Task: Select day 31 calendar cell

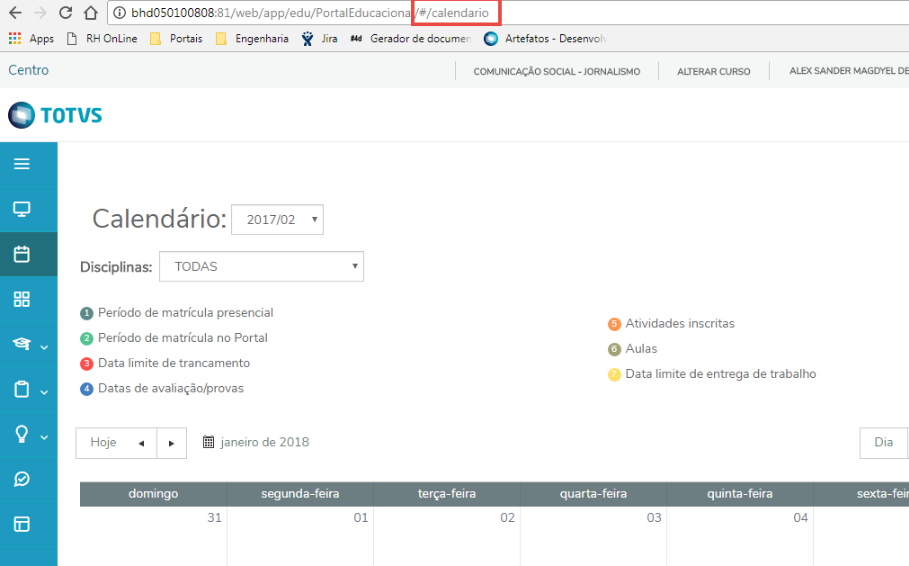Action: (x=154, y=536)
